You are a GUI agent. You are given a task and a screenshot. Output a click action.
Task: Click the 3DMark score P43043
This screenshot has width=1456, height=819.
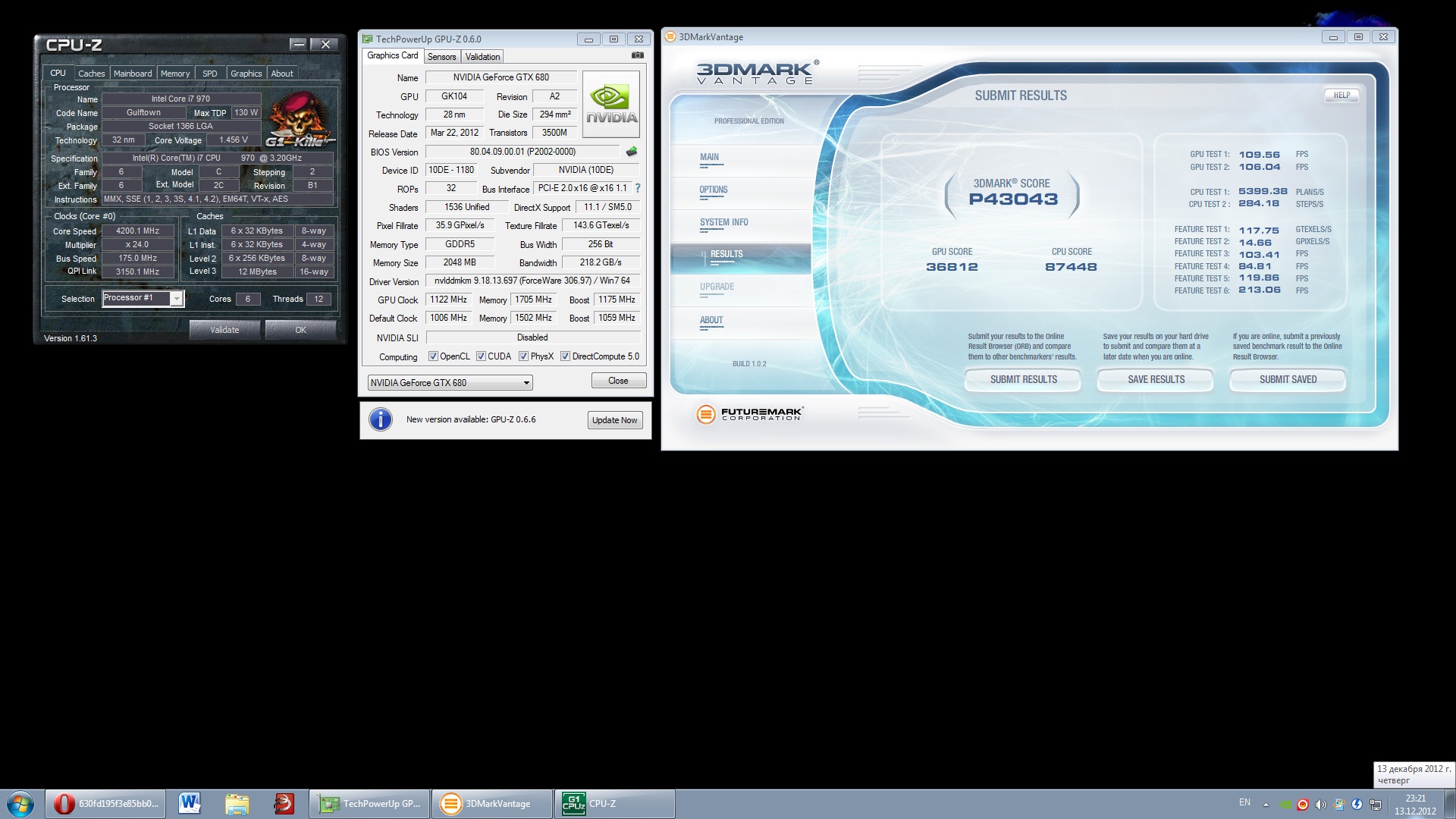tap(1012, 199)
